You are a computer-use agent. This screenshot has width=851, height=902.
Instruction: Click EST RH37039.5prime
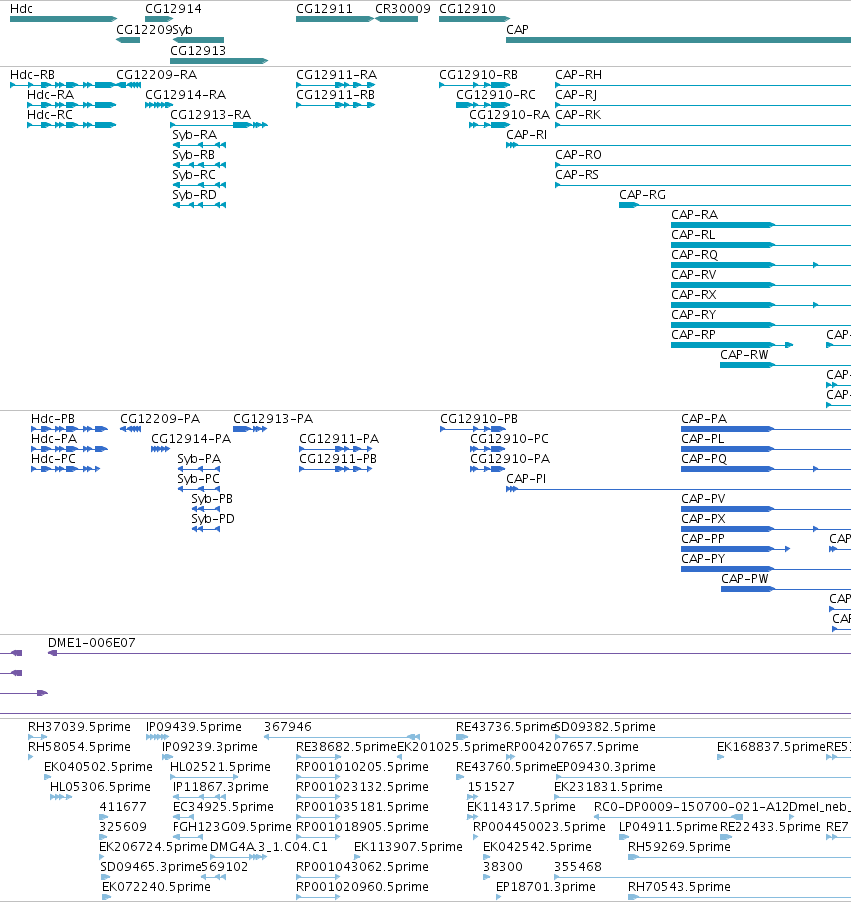[37, 737]
